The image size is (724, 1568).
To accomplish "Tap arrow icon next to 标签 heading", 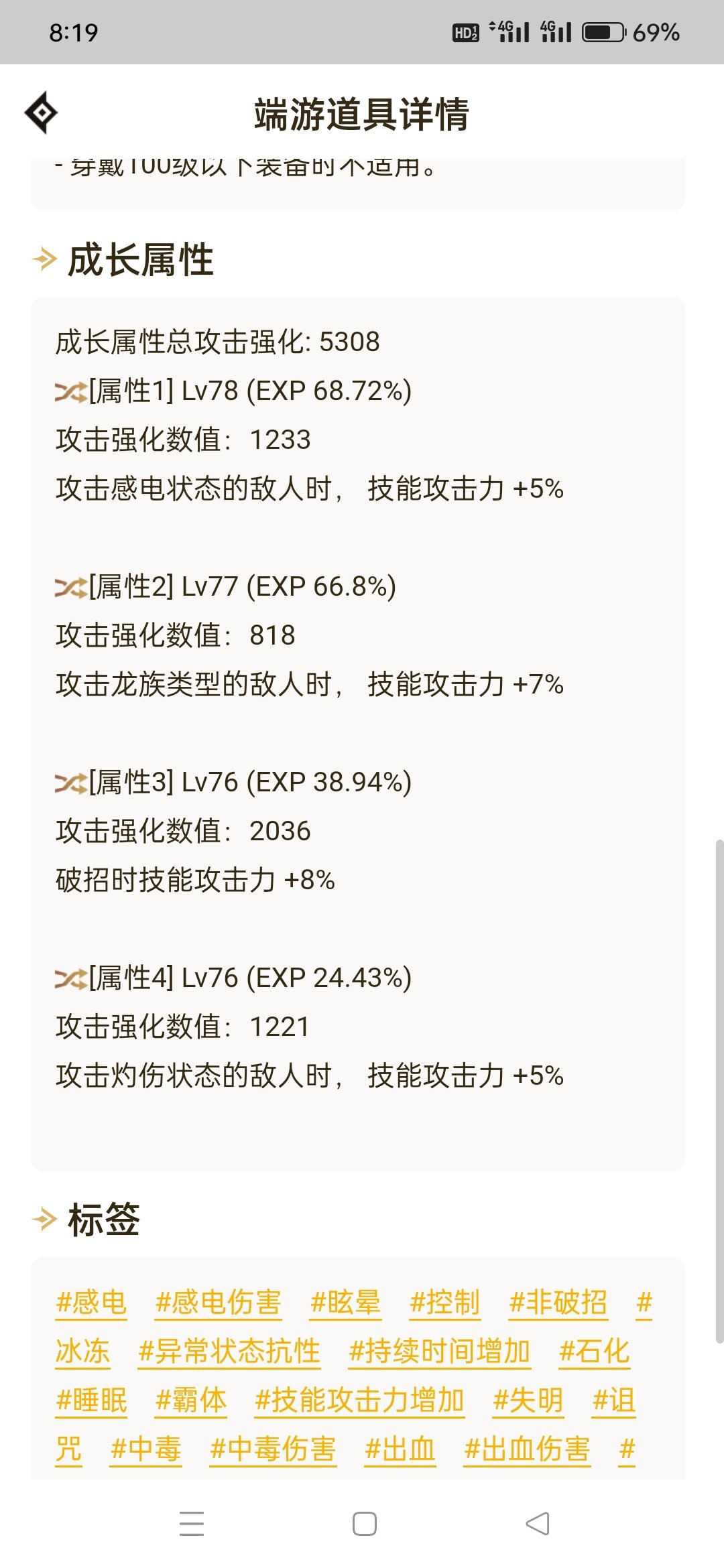I will (x=44, y=1219).
